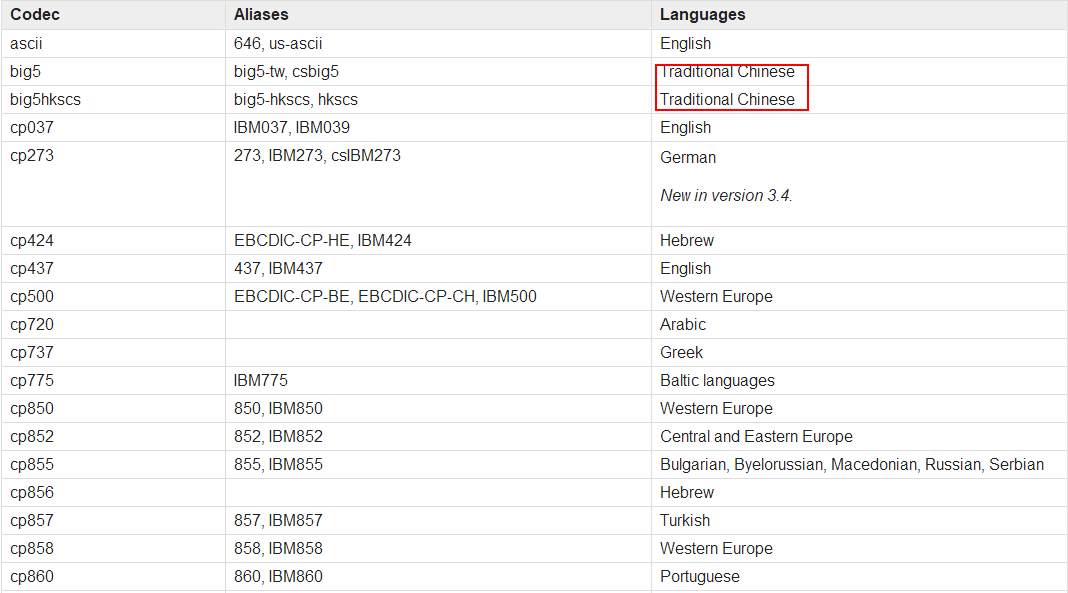Click the Languages column header
The image size is (1068, 593).
702,15
